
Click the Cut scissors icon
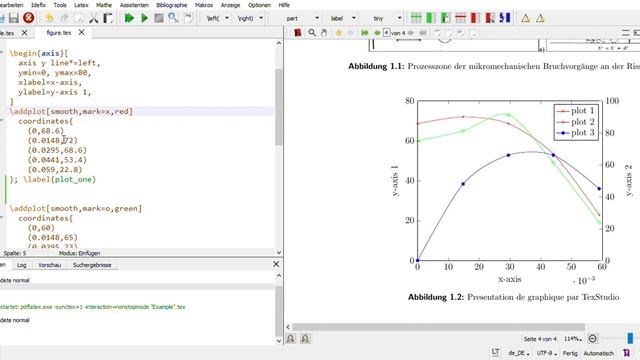click(93, 18)
